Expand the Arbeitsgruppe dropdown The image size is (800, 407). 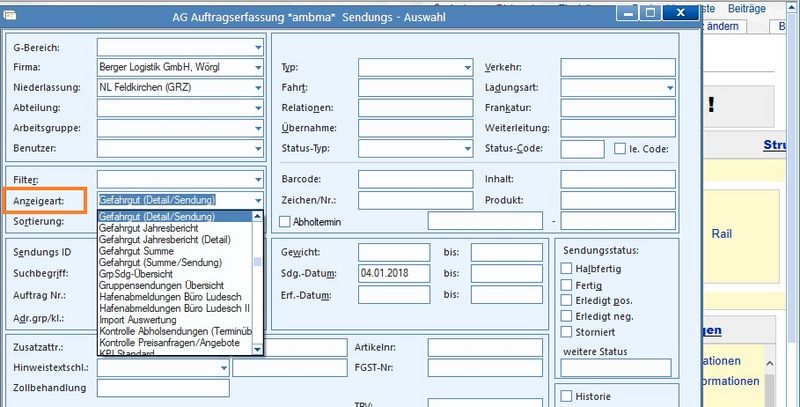[258, 128]
